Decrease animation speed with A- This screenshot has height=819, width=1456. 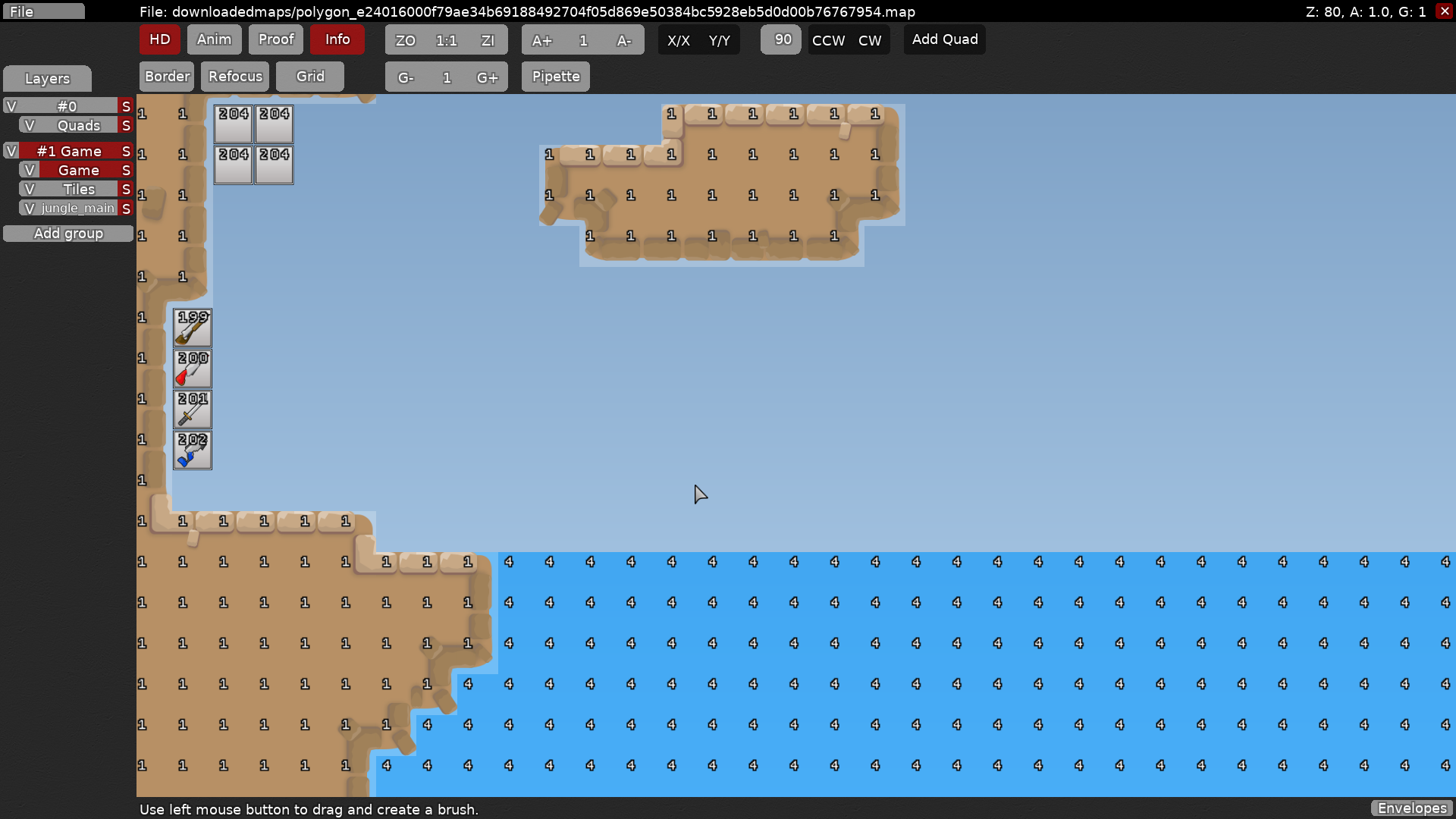click(624, 40)
